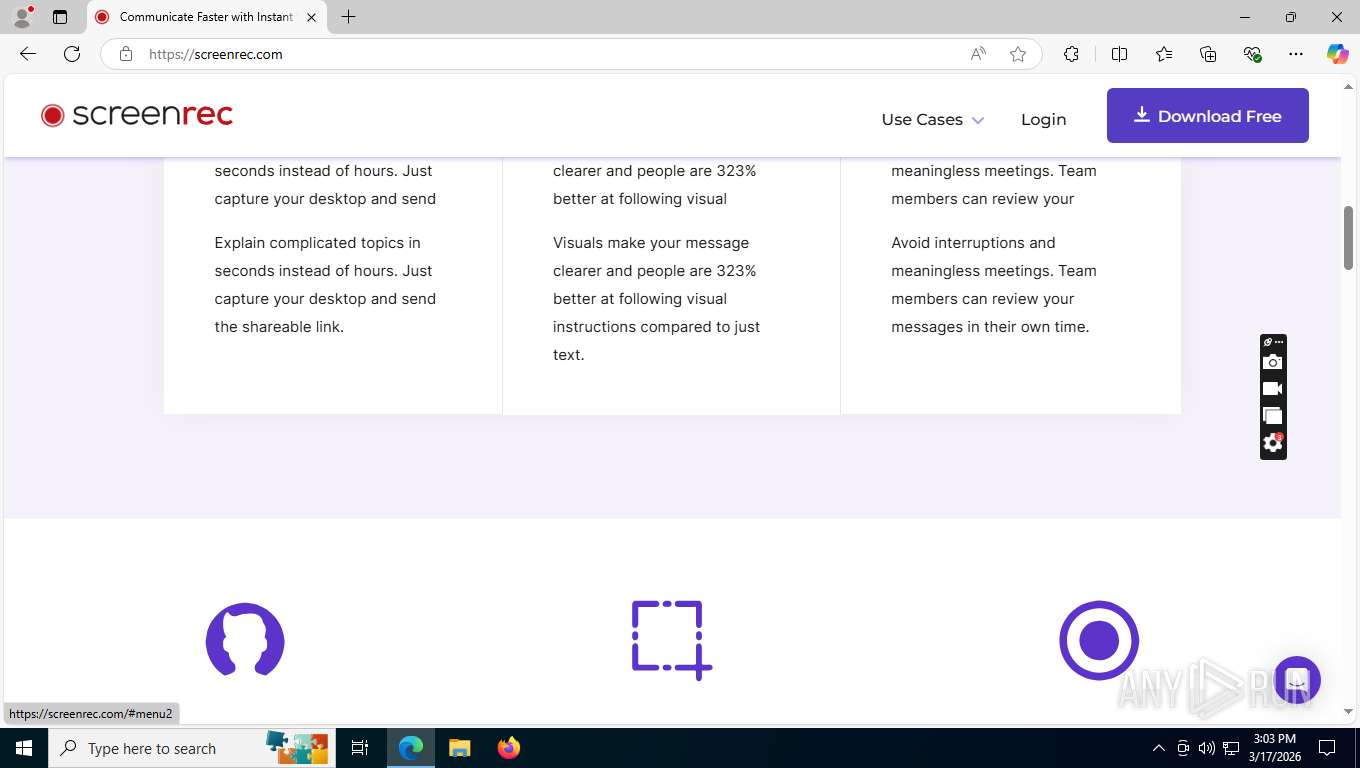Click the Login link

pyautogui.click(x=1043, y=119)
